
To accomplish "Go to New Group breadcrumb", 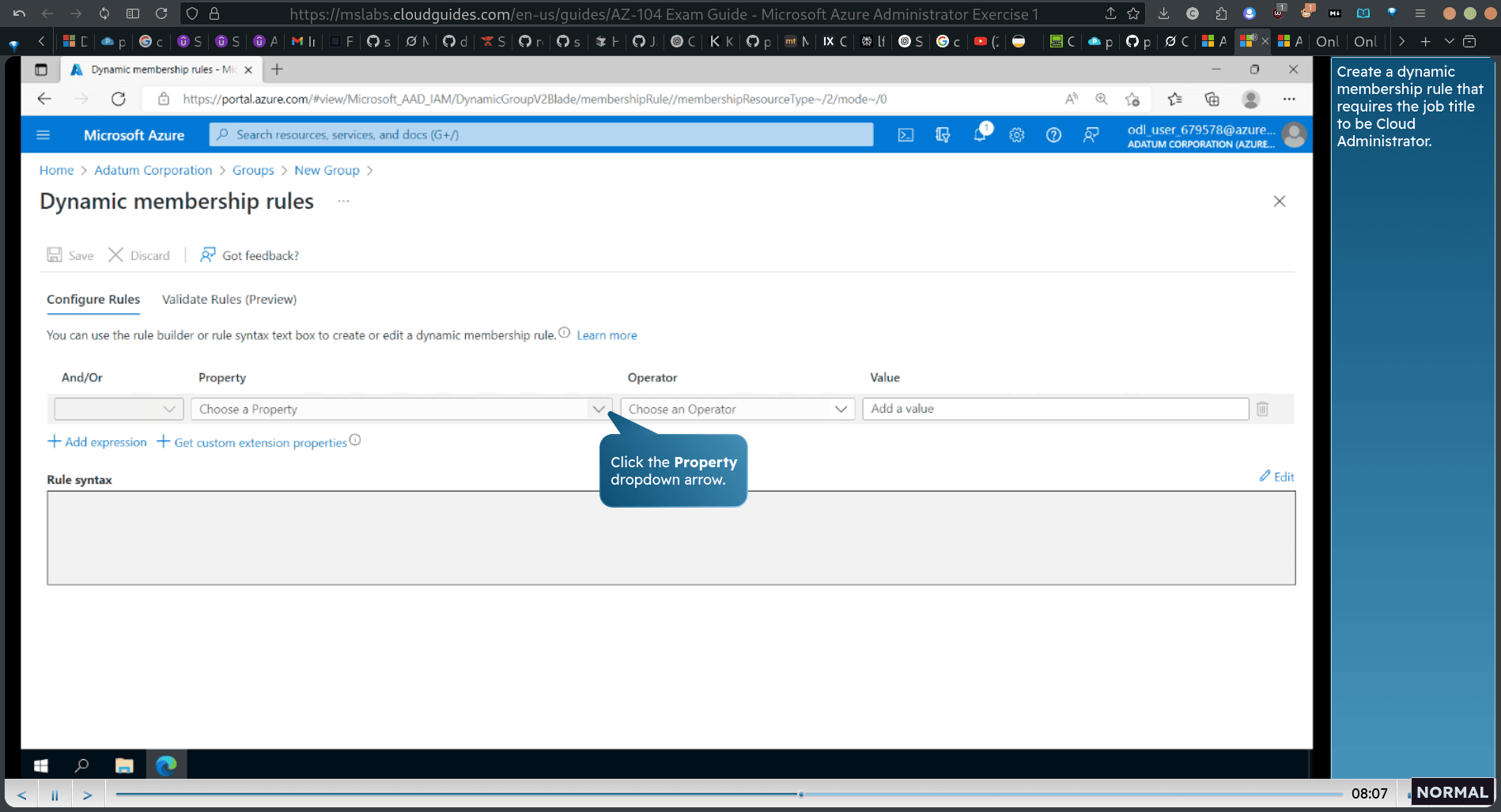I will tap(327, 170).
